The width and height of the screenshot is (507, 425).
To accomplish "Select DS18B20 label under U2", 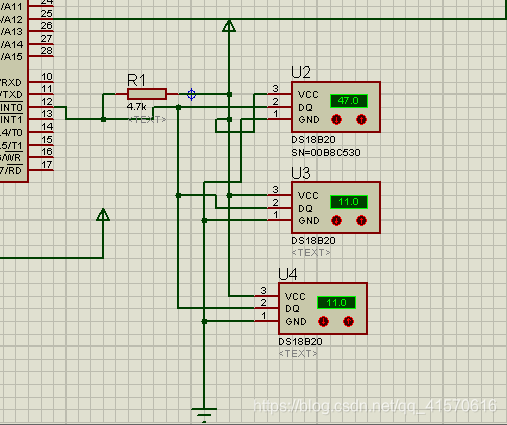I will tap(313, 140).
